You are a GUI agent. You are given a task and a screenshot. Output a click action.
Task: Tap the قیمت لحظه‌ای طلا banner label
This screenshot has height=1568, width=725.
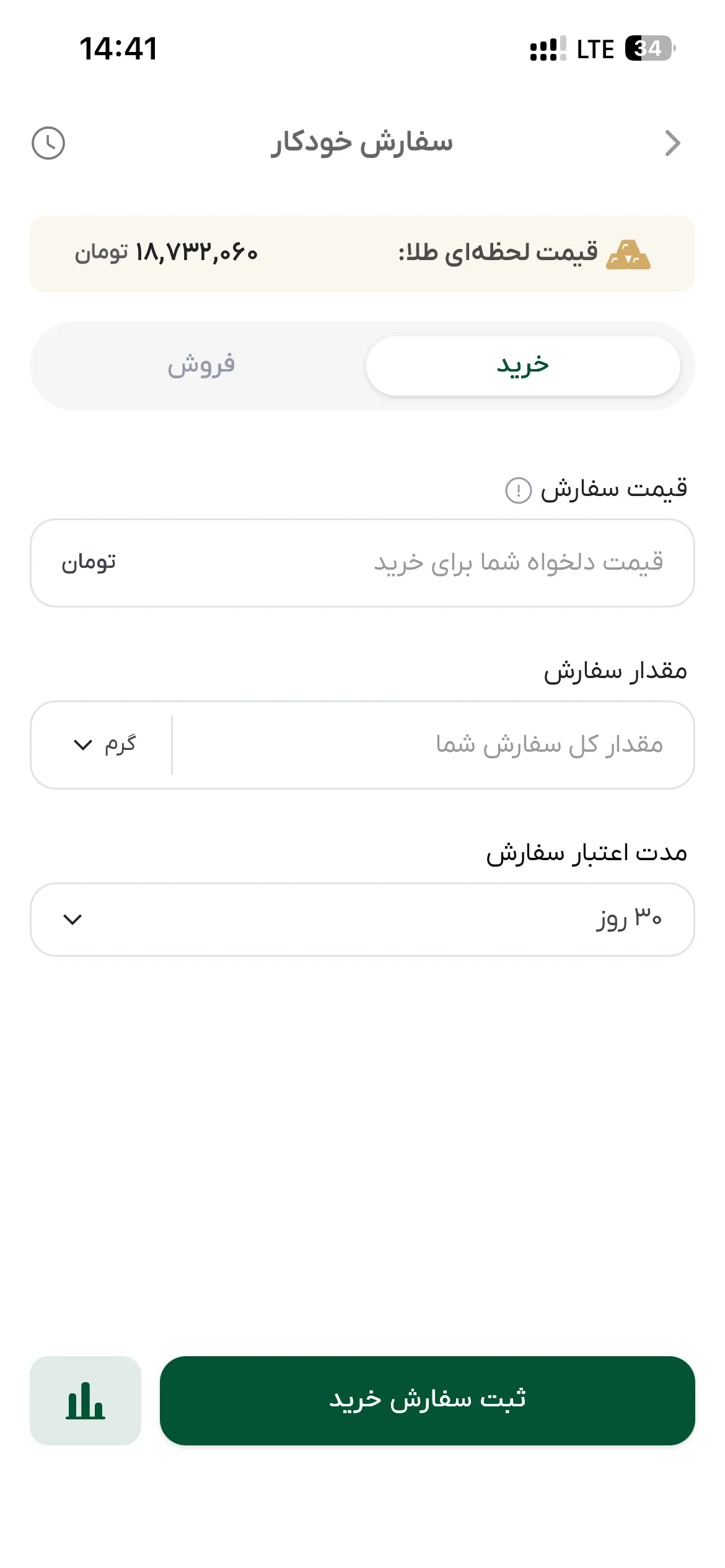coord(498,253)
